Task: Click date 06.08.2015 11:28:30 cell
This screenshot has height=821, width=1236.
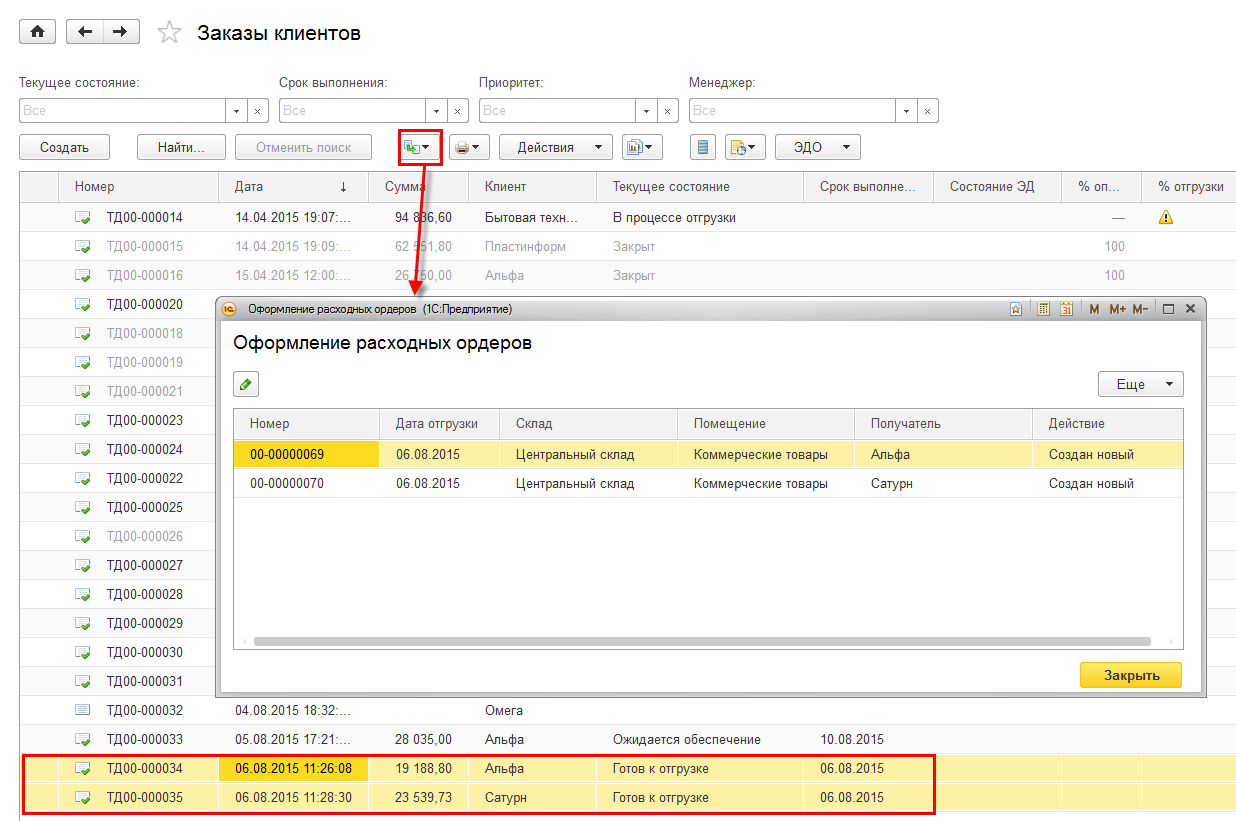Action: [x=294, y=797]
